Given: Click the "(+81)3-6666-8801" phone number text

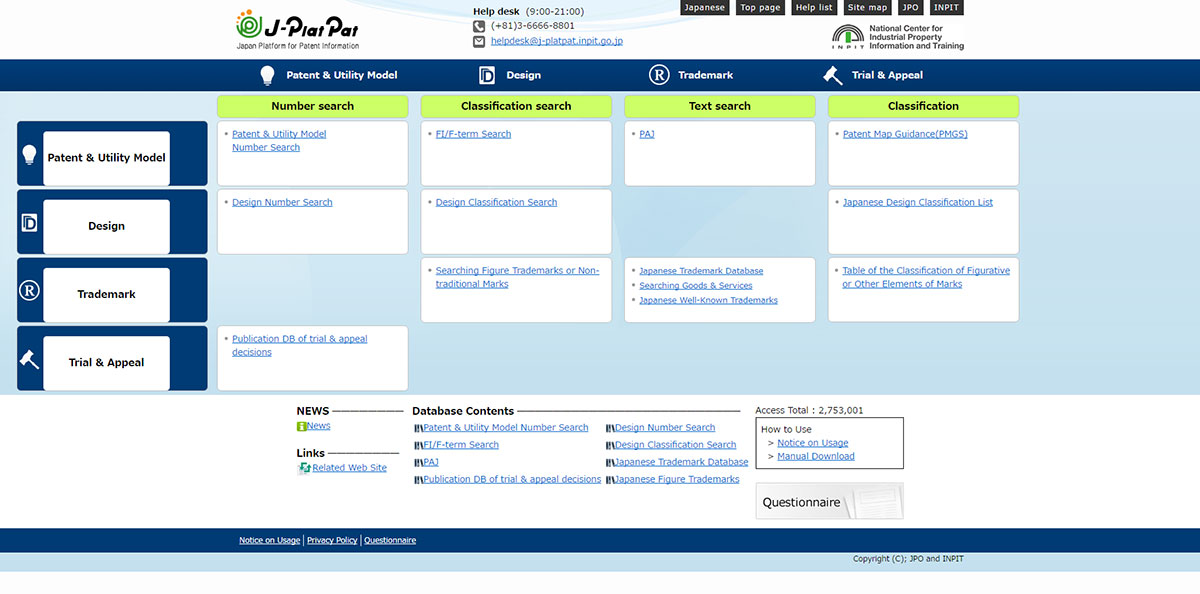Looking at the screenshot, I should 533,26.
